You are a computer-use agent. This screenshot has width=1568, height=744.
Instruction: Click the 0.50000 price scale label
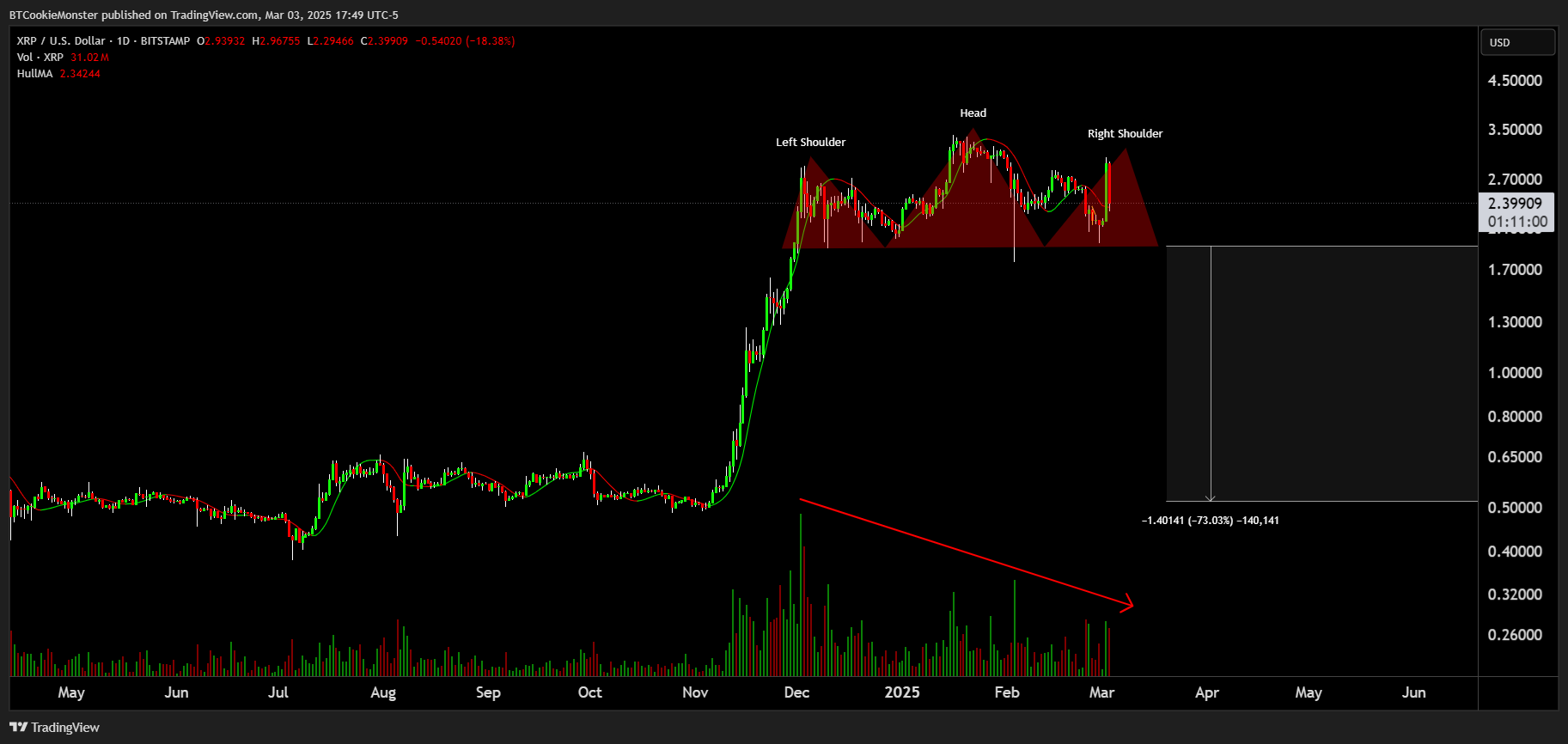point(1515,507)
